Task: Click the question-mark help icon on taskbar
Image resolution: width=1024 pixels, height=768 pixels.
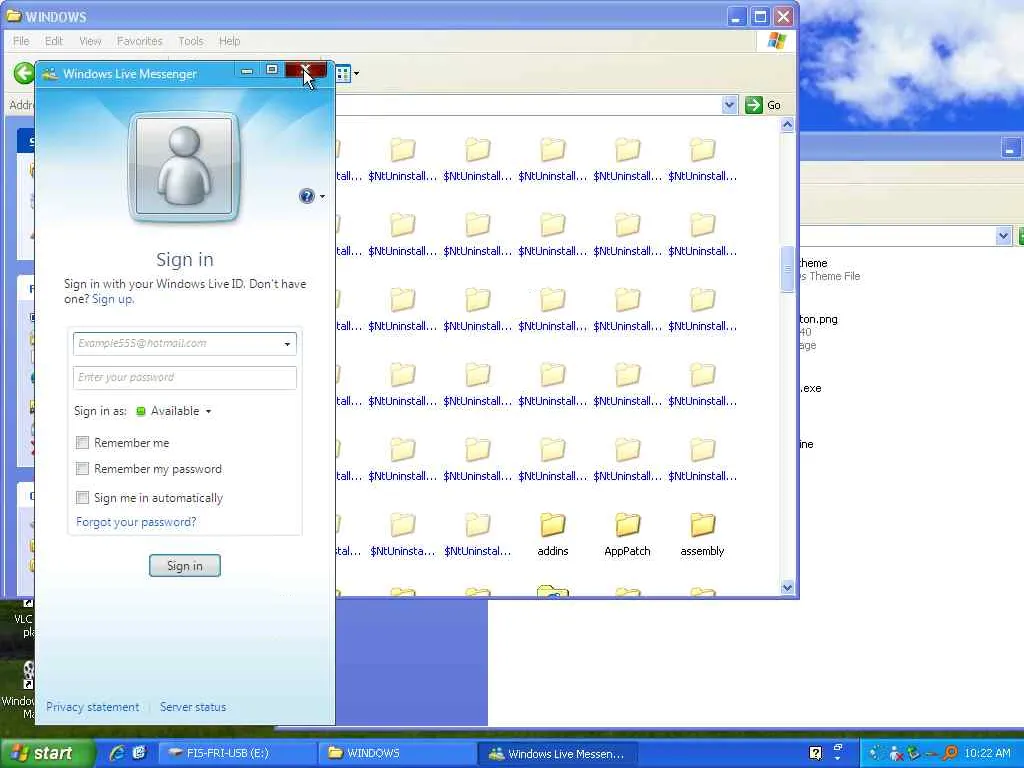Action: pyautogui.click(x=816, y=753)
